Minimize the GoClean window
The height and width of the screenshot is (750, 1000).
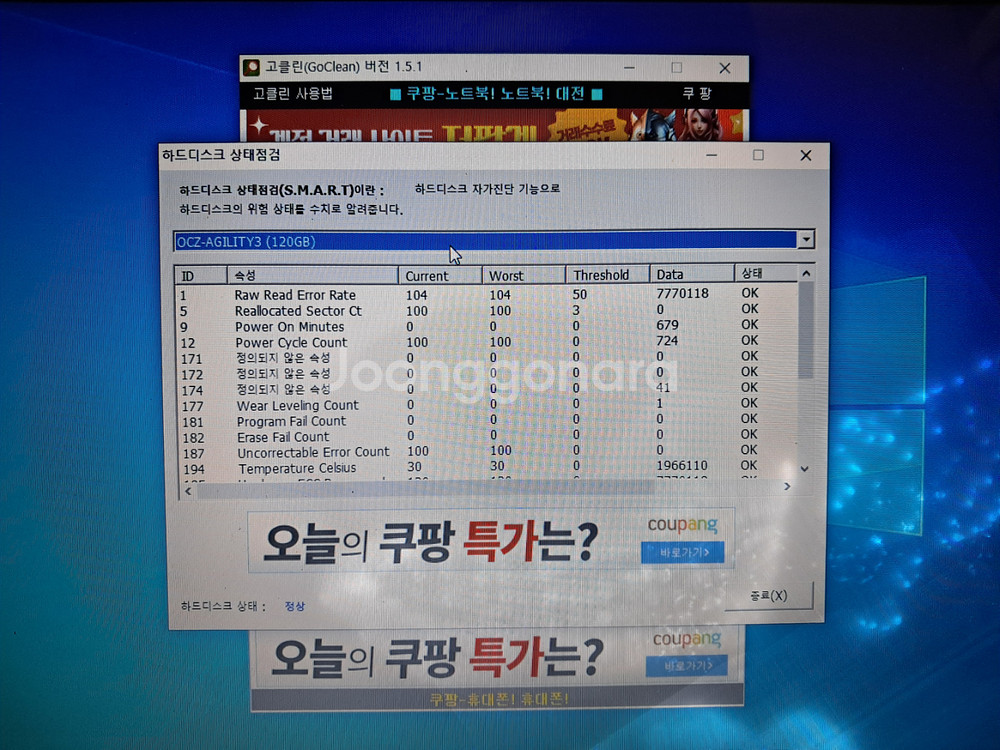[629, 68]
